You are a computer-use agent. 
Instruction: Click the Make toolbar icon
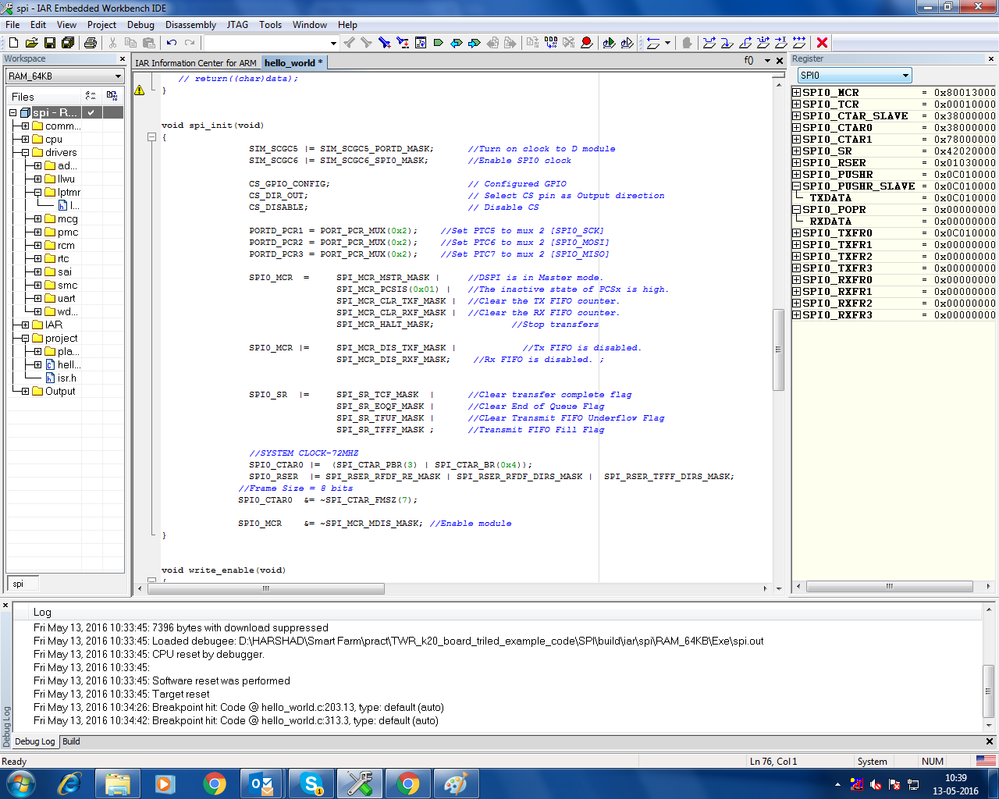[551, 43]
